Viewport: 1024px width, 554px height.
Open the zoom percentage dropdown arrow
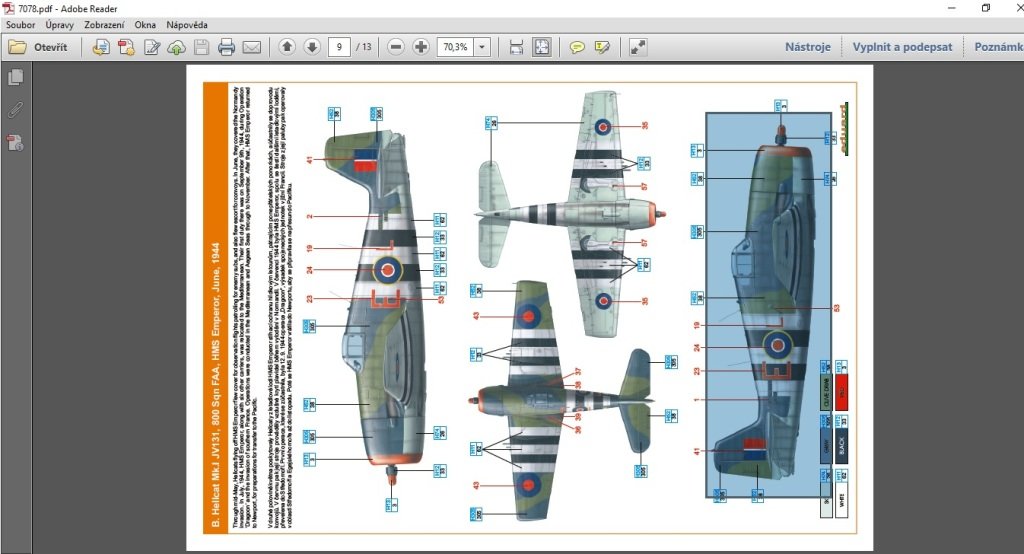click(482, 47)
